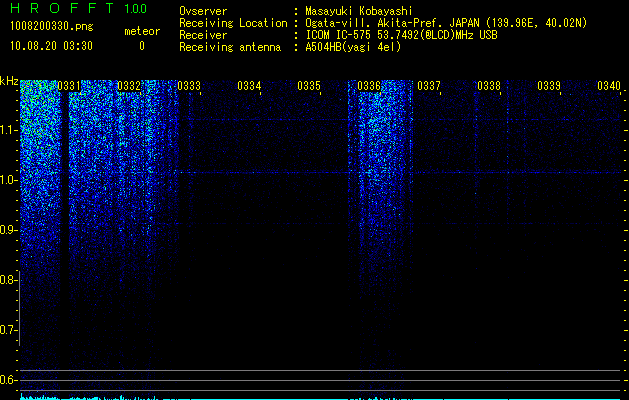Click the 0.6 kHz axis label

(x=9, y=380)
